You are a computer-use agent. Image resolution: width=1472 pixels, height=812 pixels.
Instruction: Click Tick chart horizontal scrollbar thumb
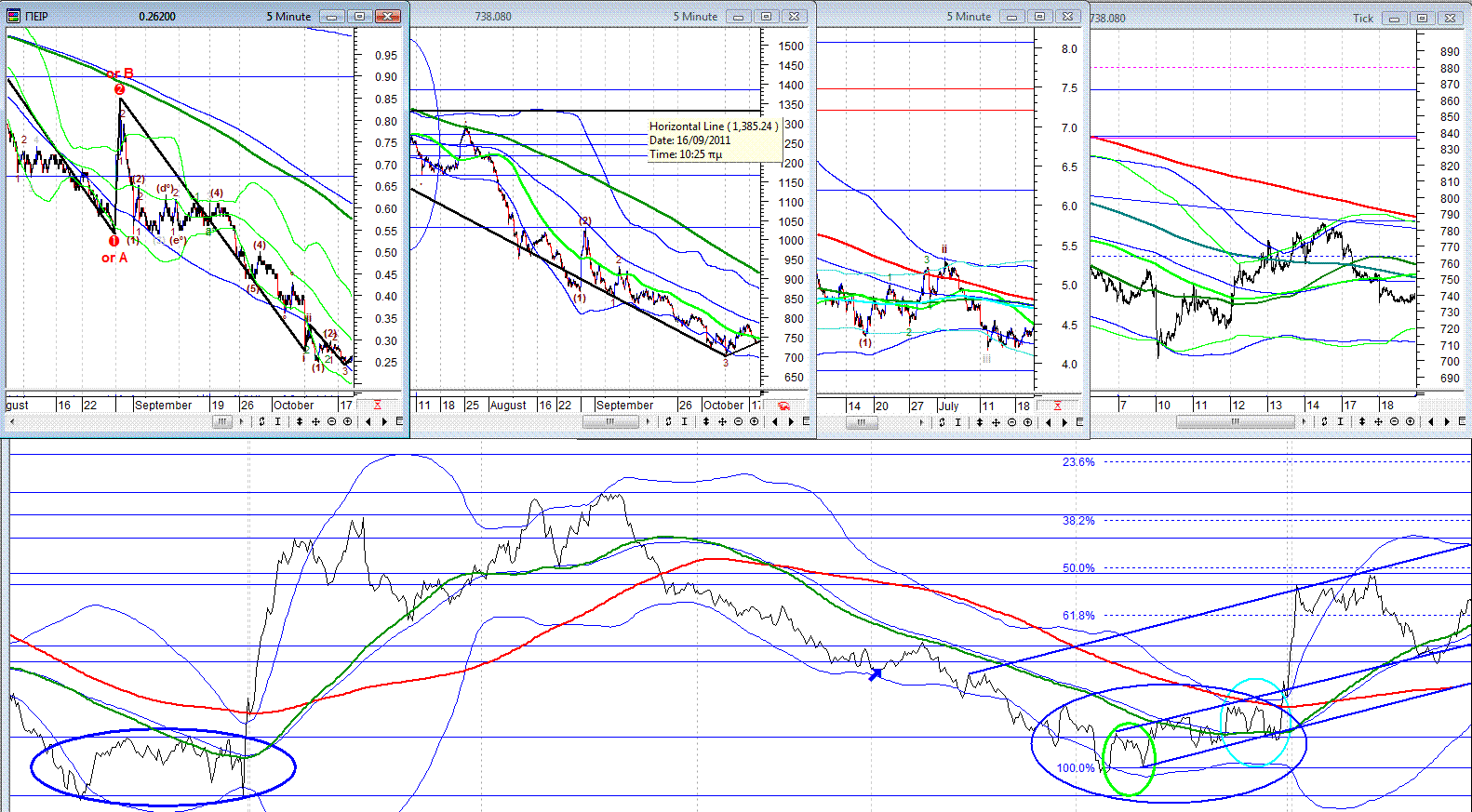(x=1235, y=421)
